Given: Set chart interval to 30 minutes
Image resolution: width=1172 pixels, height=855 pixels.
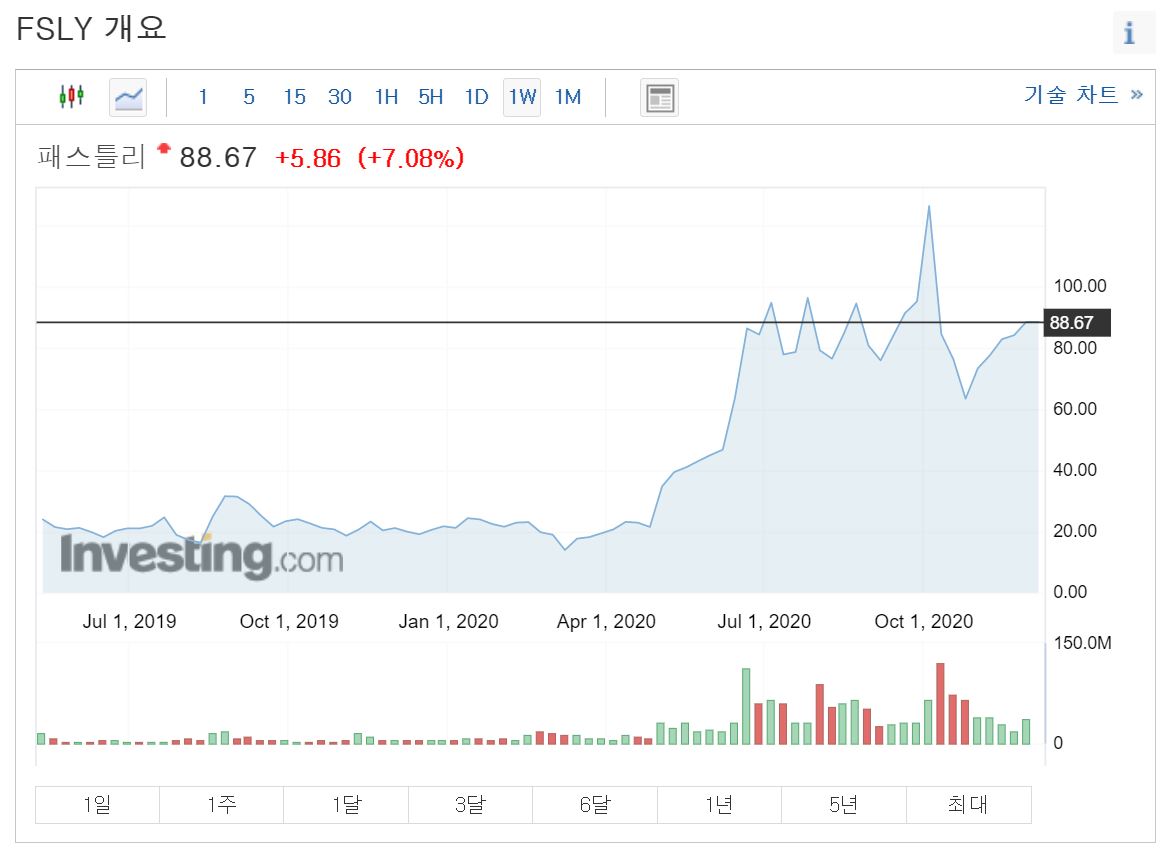Looking at the screenshot, I should click(x=339, y=97).
